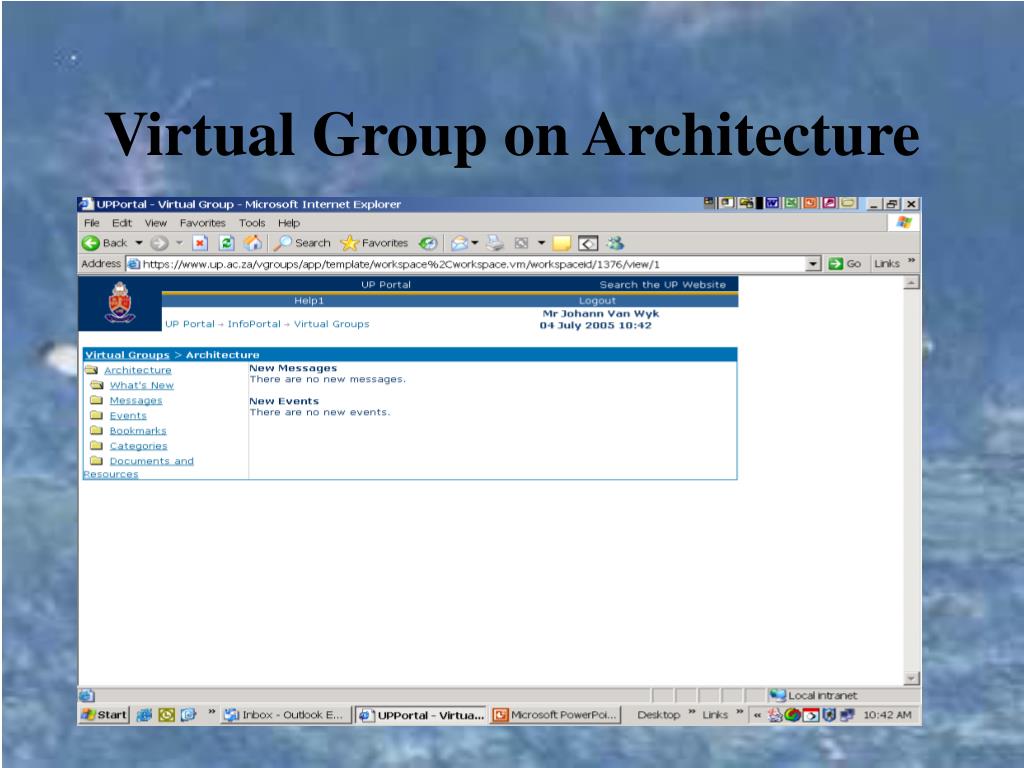Open the Categories link

pyautogui.click(x=138, y=445)
